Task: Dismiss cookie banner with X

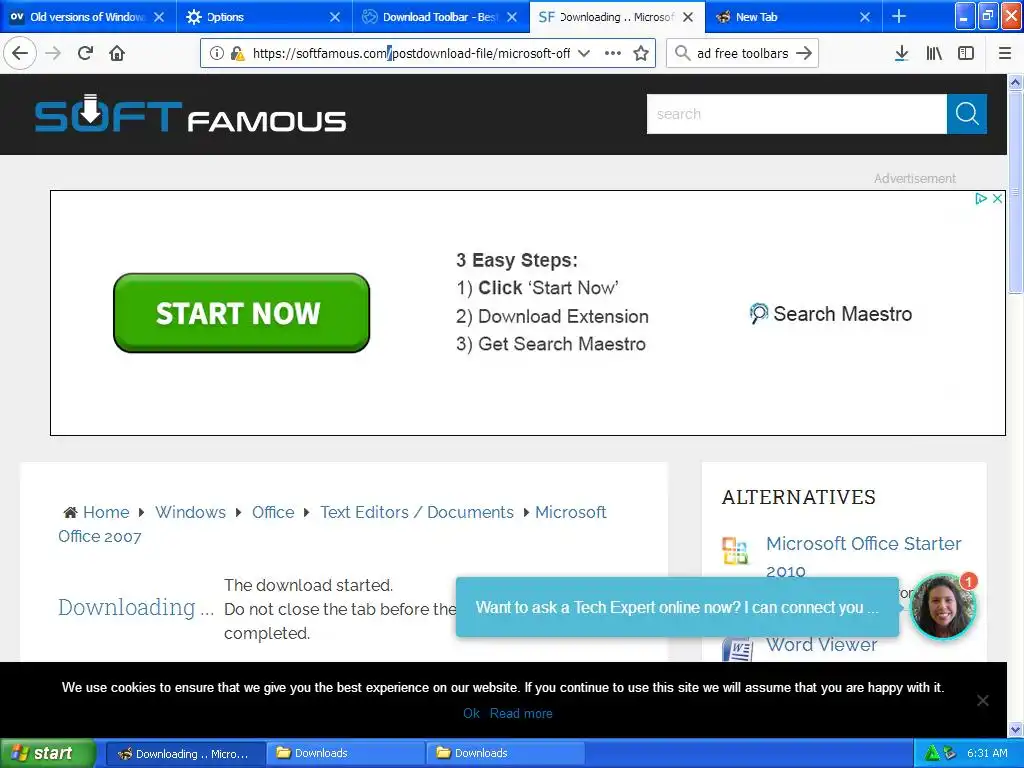Action: [x=982, y=700]
